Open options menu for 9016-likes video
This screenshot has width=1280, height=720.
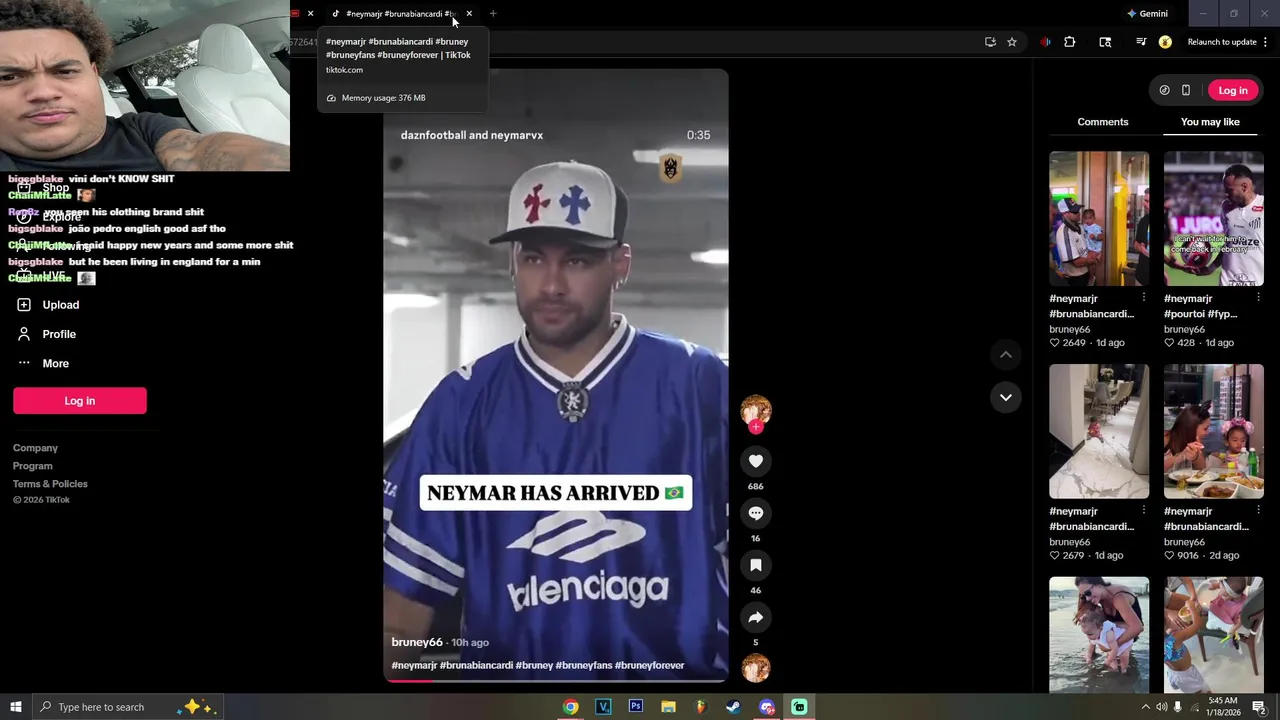click(x=1258, y=511)
